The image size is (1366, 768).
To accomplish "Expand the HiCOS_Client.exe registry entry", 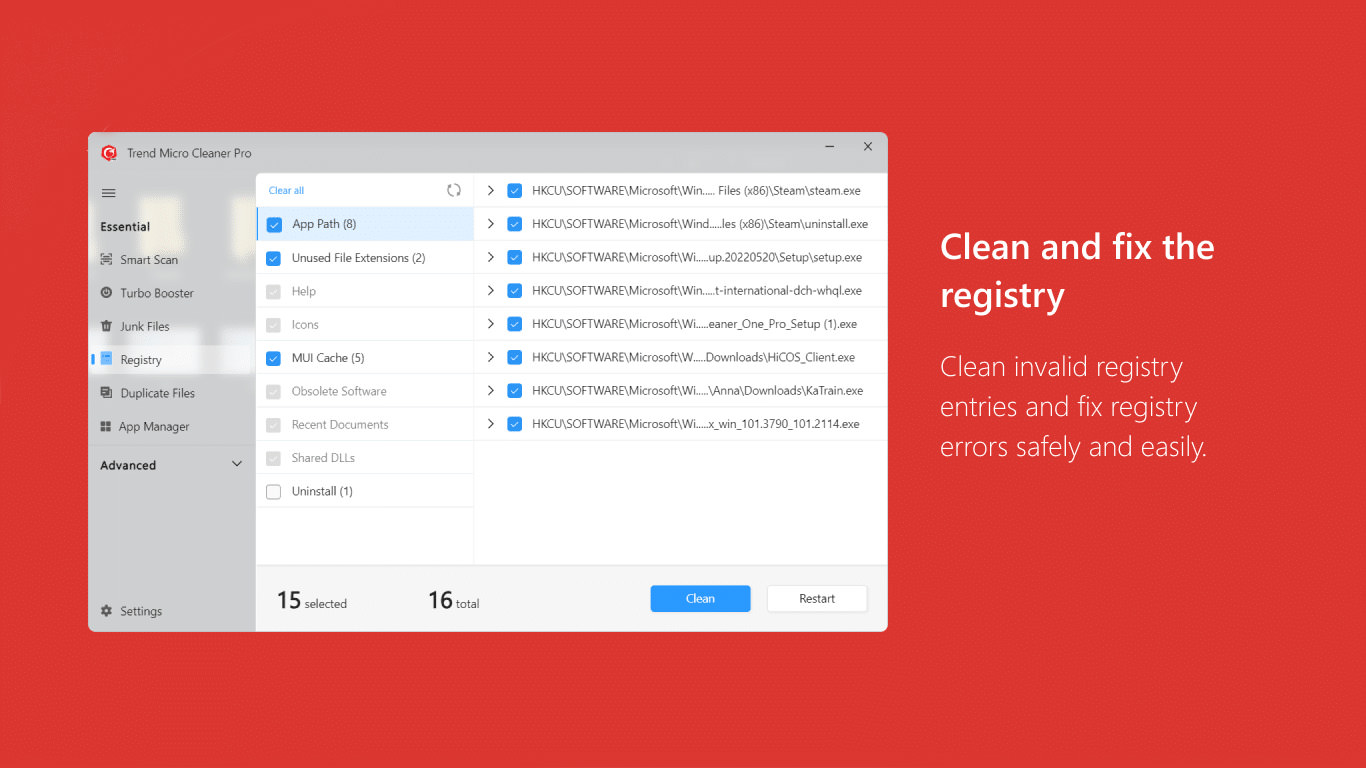I will click(491, 357).
